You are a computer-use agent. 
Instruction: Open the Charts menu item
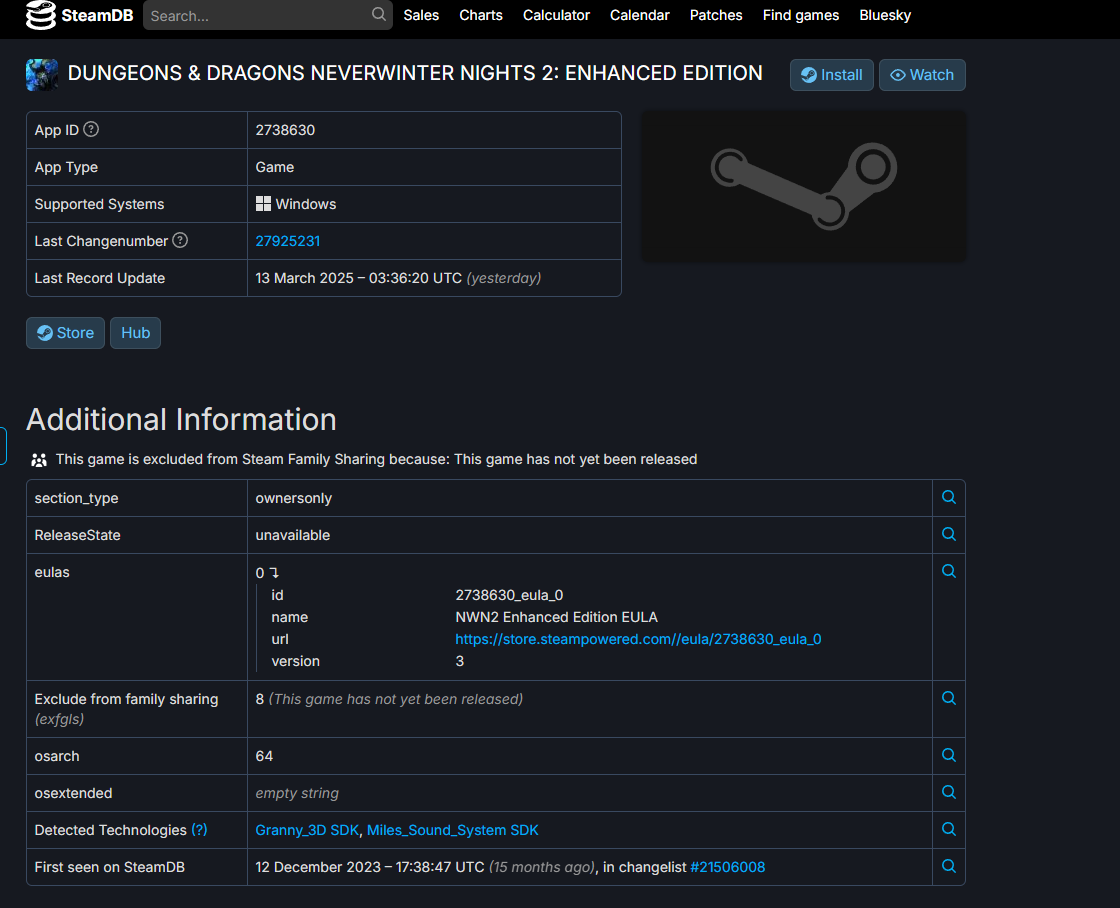tap(481, 15)
